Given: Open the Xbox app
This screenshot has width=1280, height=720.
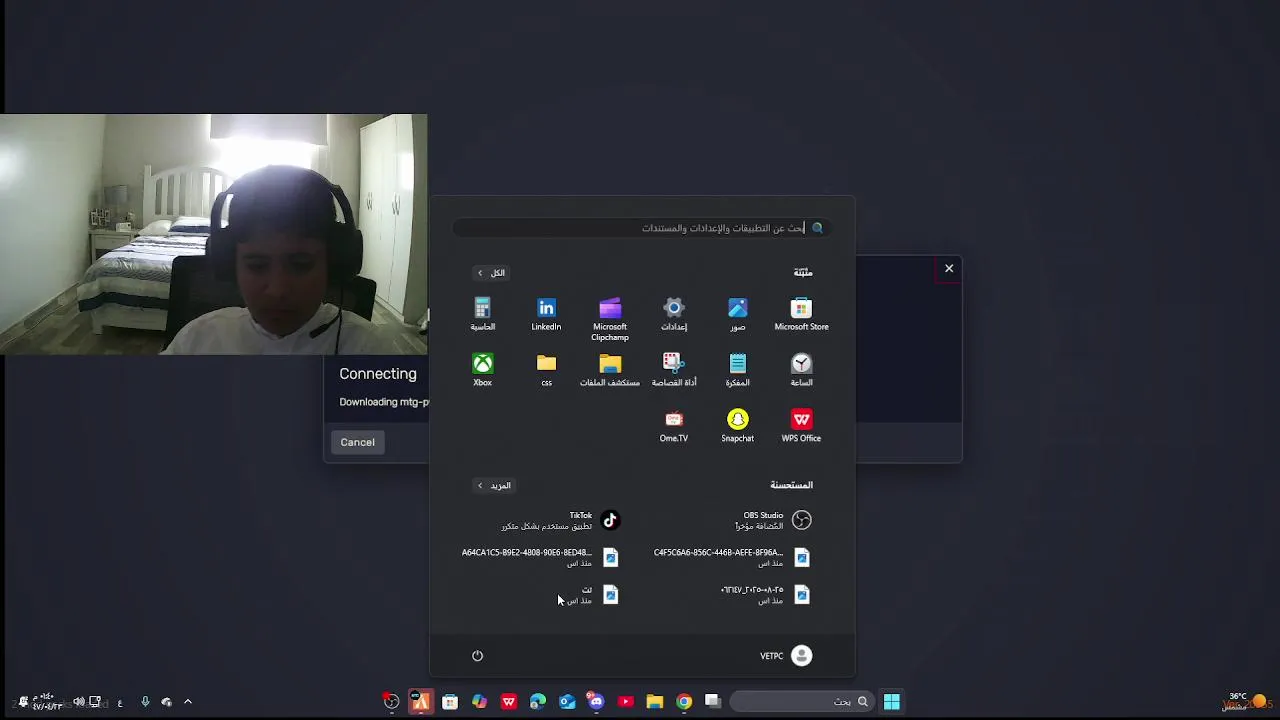Looking at the screenshot, I should click(x=482, y=370).
